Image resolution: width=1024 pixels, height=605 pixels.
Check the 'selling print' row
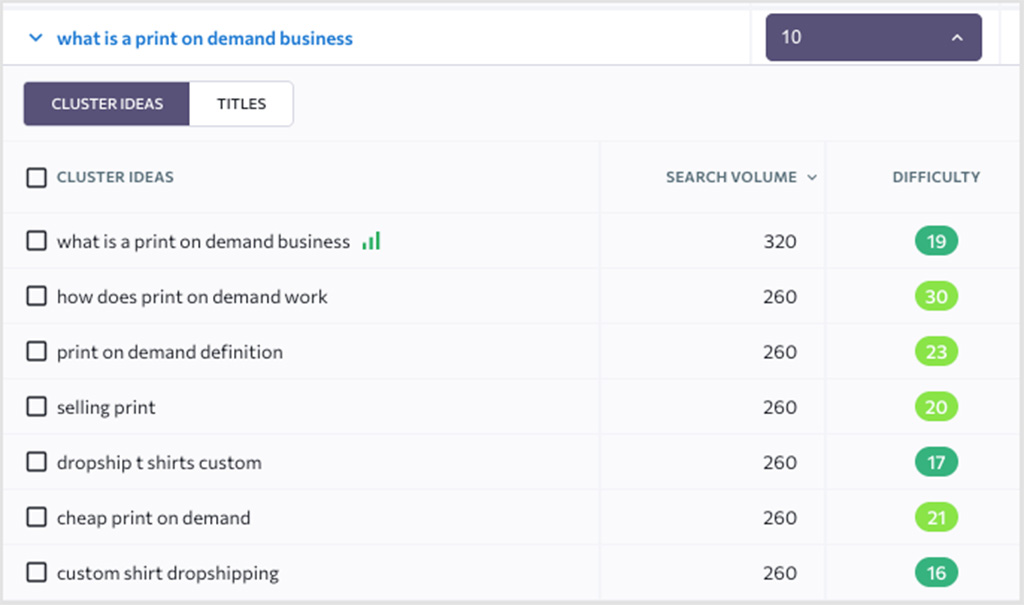(36, 406)
